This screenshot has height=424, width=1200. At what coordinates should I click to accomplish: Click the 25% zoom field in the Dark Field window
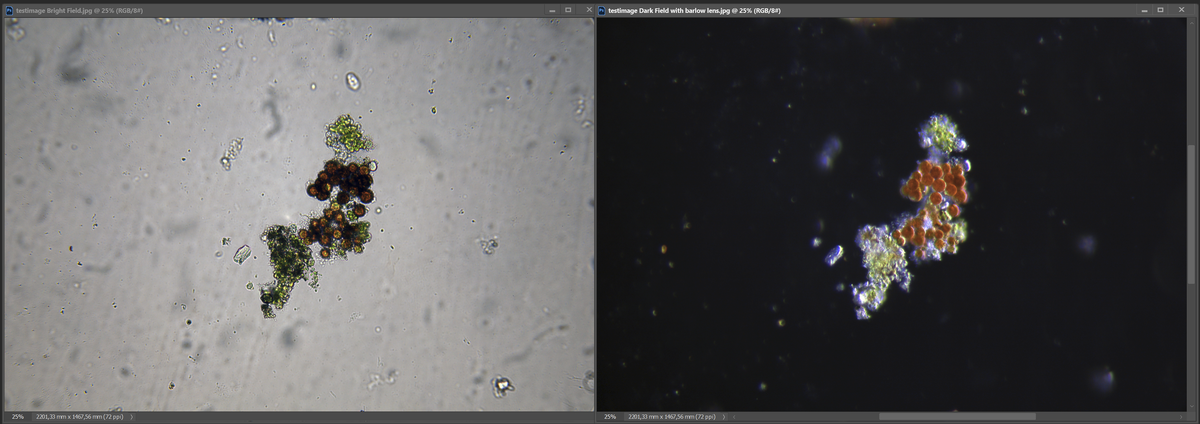coord(610,416)
